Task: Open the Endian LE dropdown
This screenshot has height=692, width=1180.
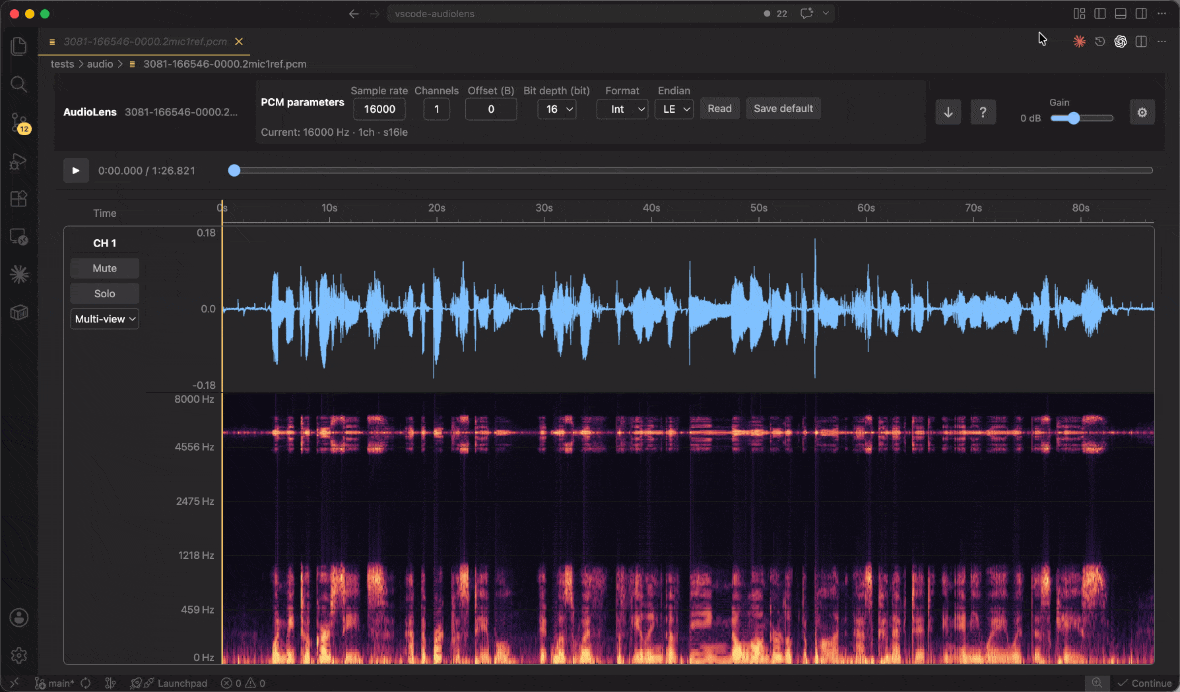Action: tap(674, 109)
